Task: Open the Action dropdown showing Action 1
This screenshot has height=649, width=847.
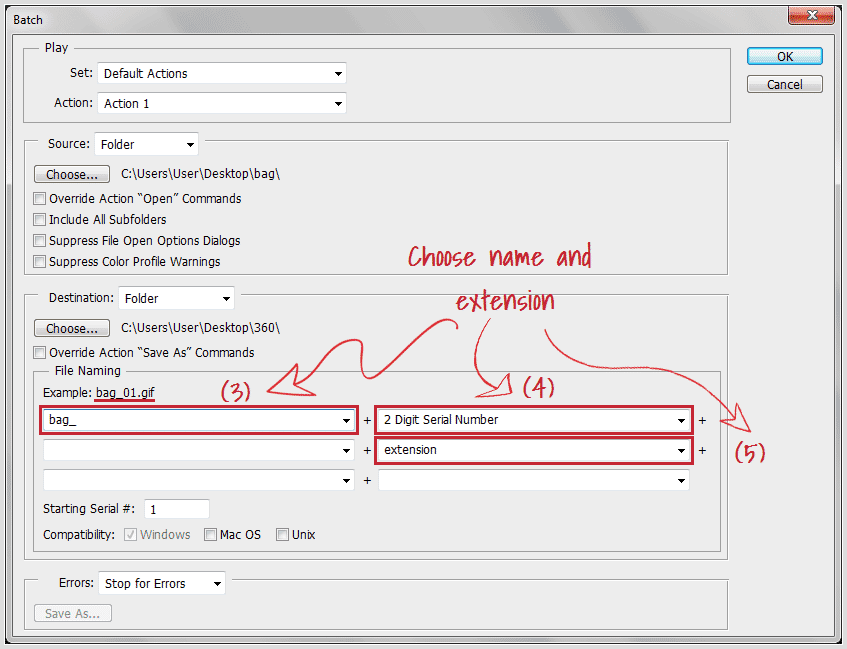Action: coord(222,103)
